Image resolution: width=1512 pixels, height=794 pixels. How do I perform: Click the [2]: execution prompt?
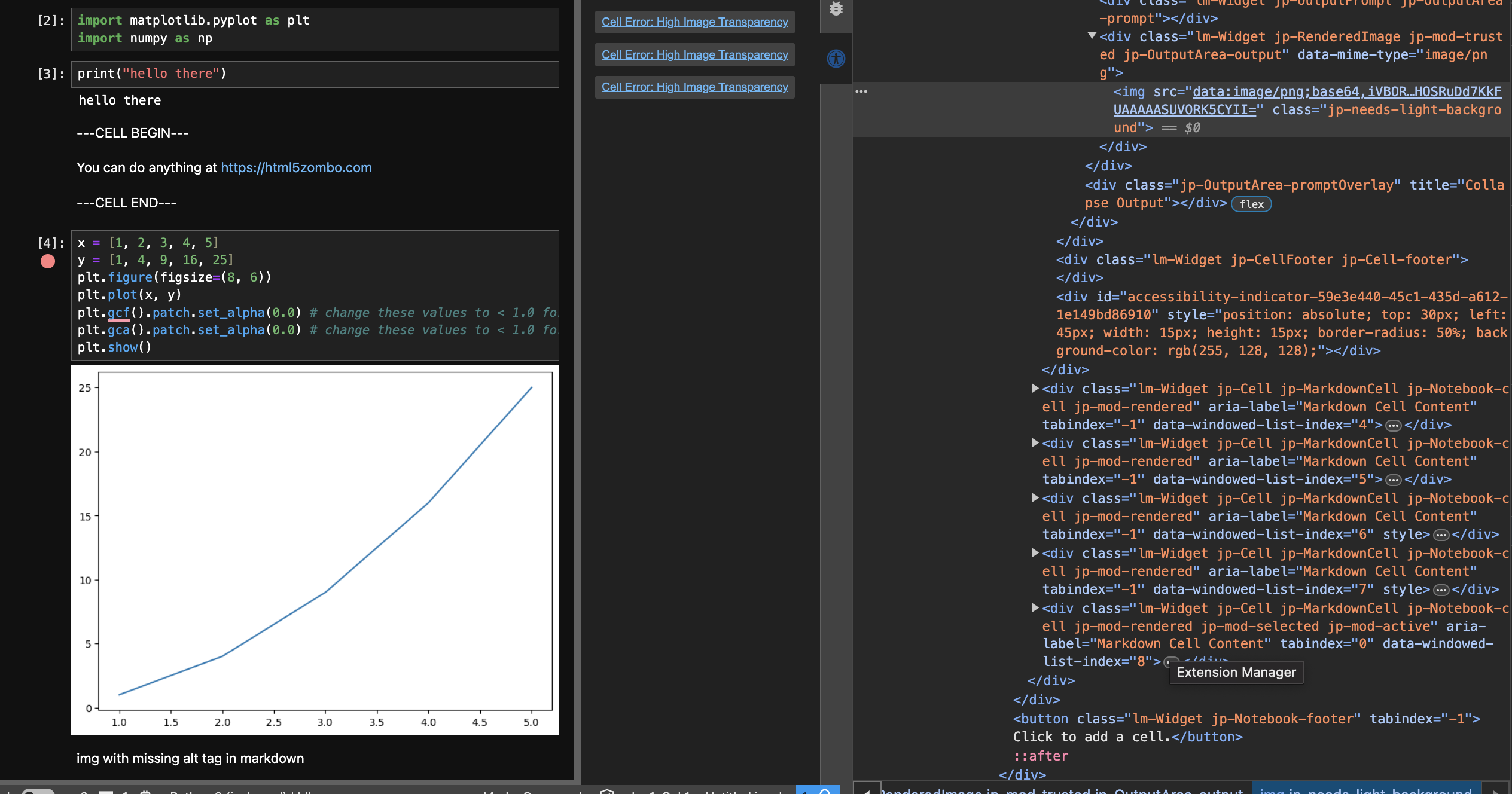51,20
